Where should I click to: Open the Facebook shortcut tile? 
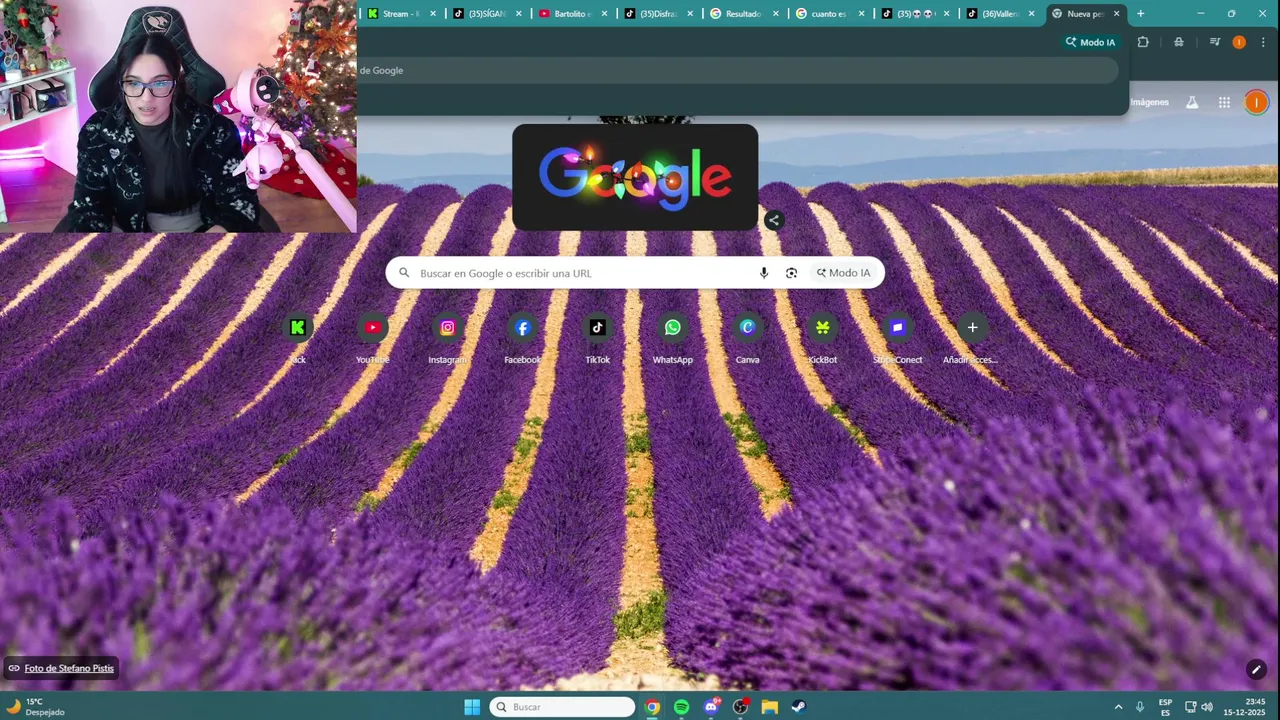522,338
